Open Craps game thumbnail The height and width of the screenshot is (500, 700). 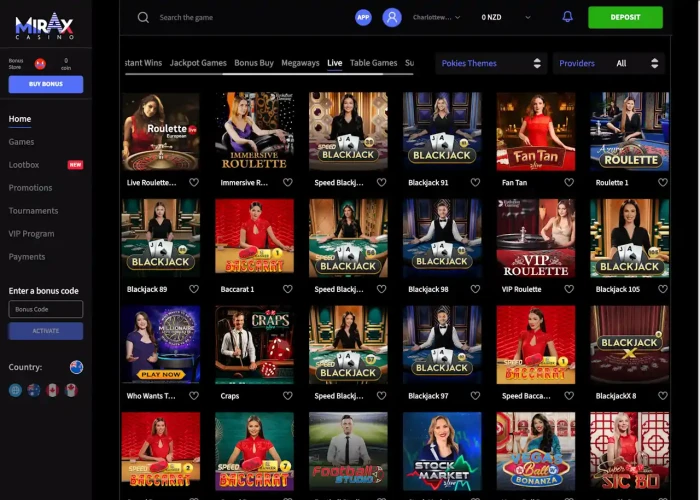tap(254, 345)
